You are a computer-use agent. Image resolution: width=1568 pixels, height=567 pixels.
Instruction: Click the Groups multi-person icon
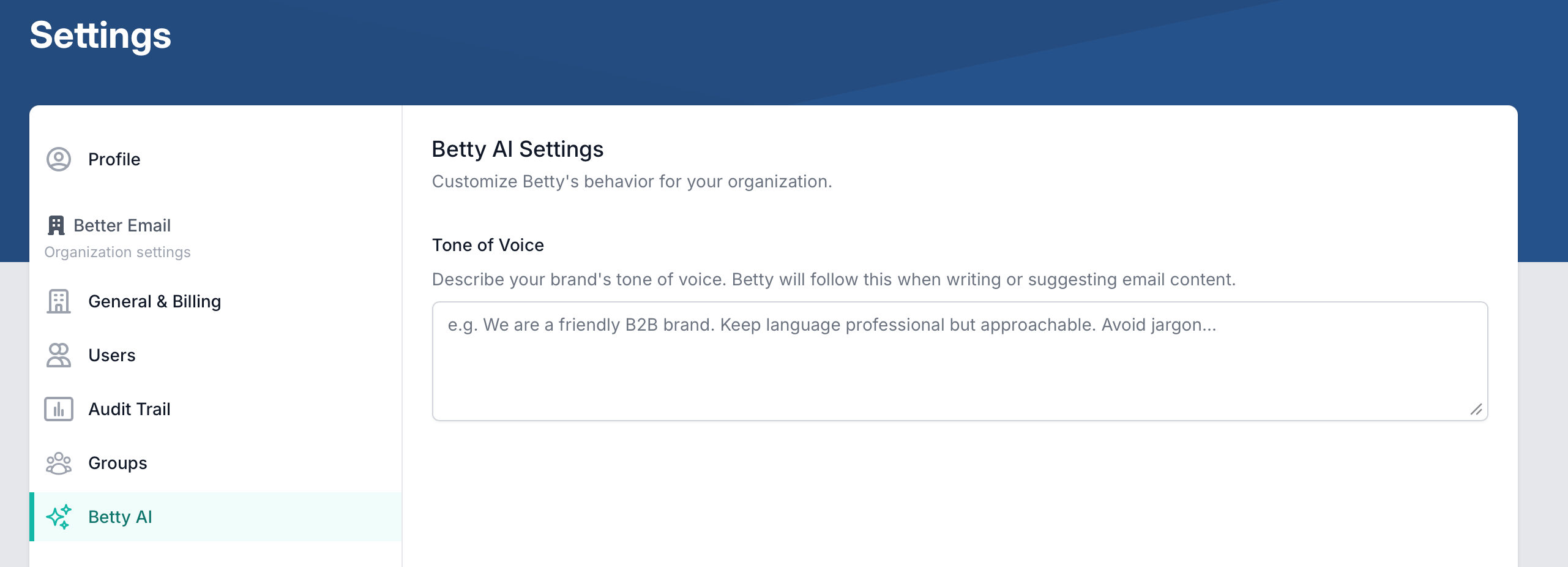[58, 463]
